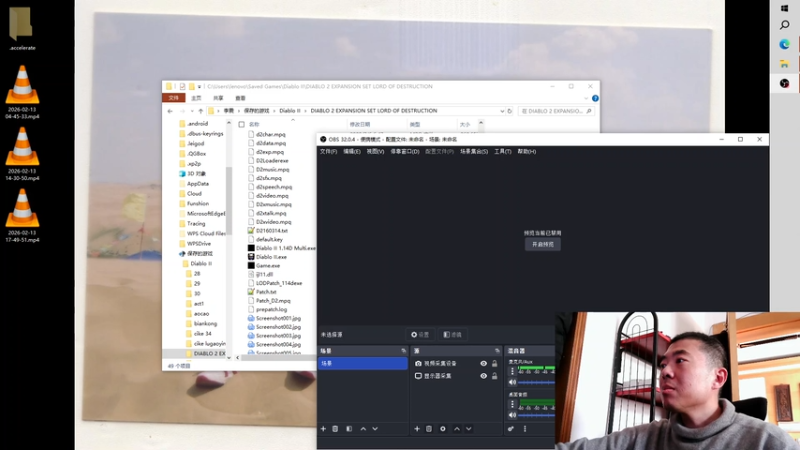800x450 pixels.
Task: Open taskbar search magnifier
Action: pyautogui.click(x=785, y=25)
